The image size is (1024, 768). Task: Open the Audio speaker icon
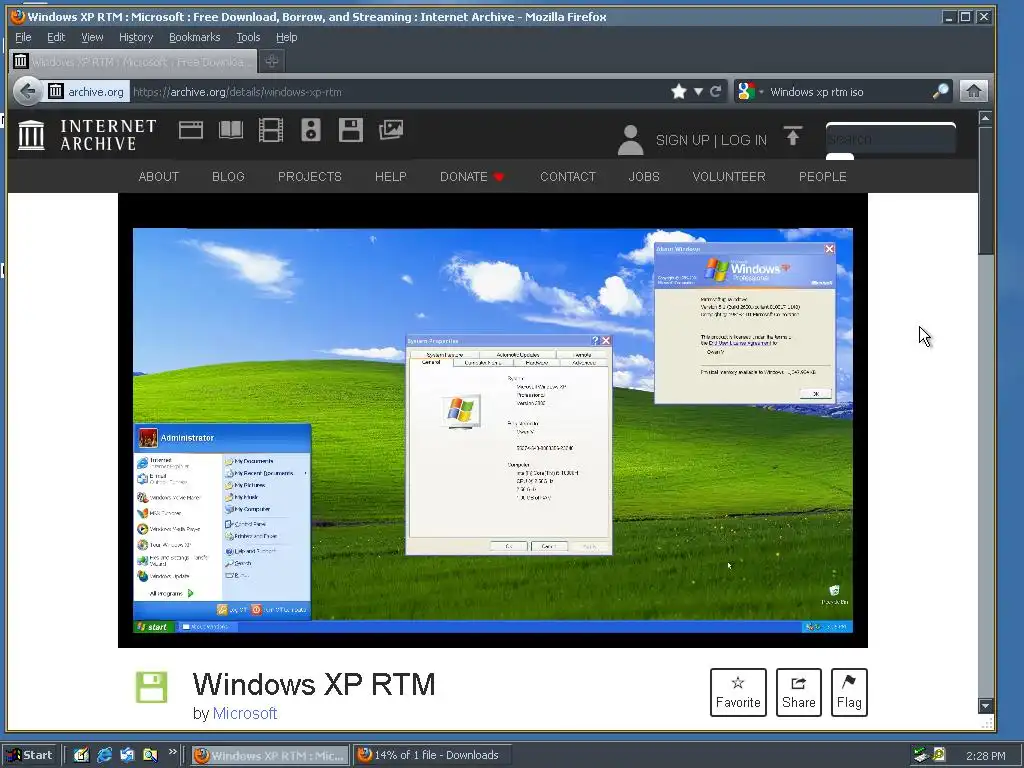pyautogui.click(x=311, y=130)
